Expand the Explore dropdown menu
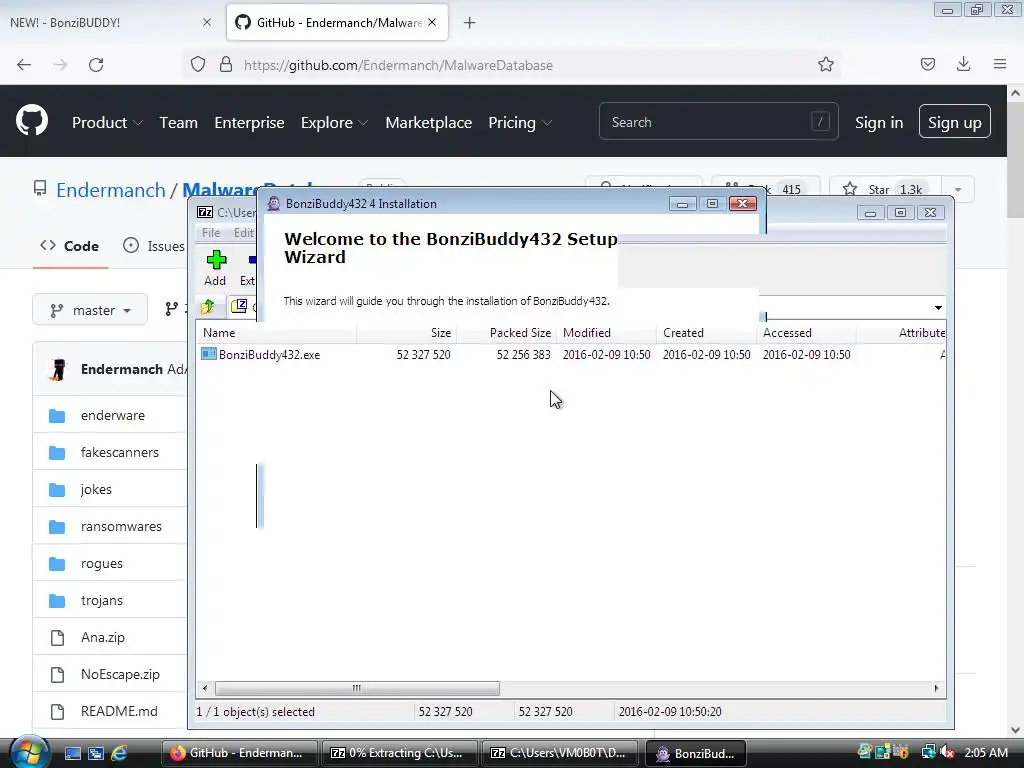 tap(334, 122)
